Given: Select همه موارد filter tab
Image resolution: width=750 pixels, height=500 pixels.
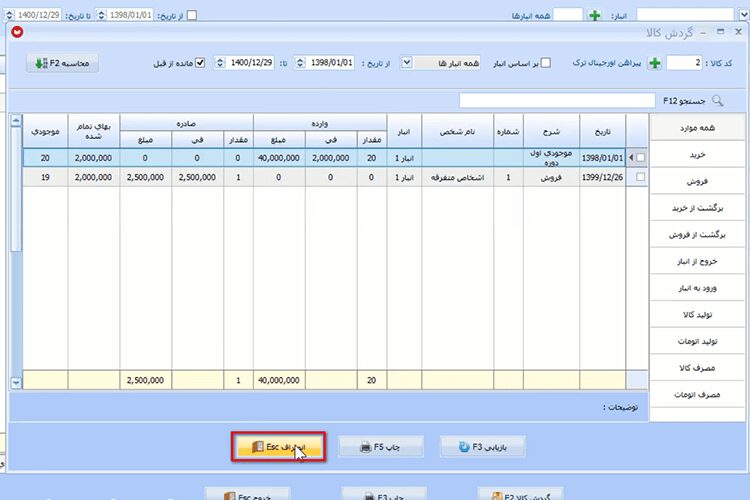Looking at the screenshot, I should [x=697, y=128].
